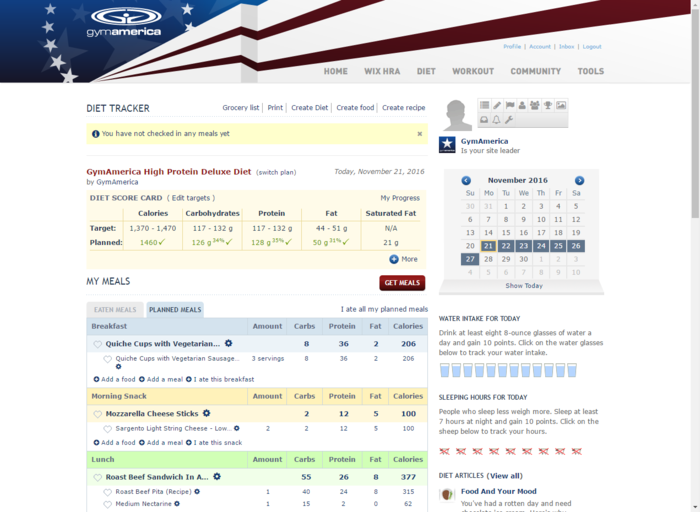Click the GET MEALS button
The width and height of the screenshot is (700, 512).
click(402, 283)
